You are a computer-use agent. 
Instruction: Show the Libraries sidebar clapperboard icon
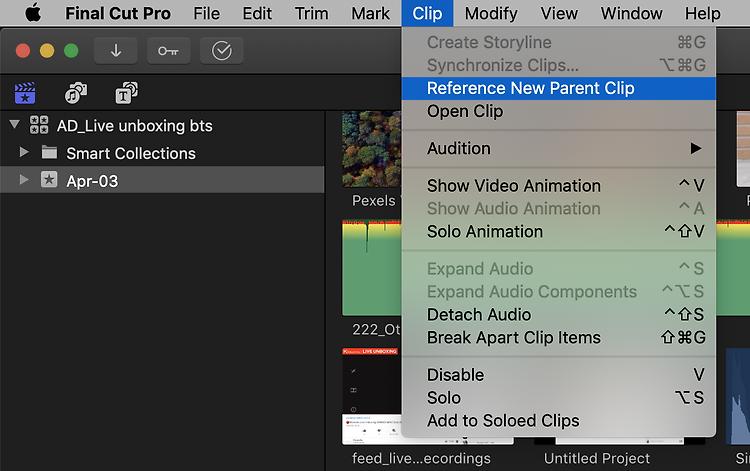(25, 93)
